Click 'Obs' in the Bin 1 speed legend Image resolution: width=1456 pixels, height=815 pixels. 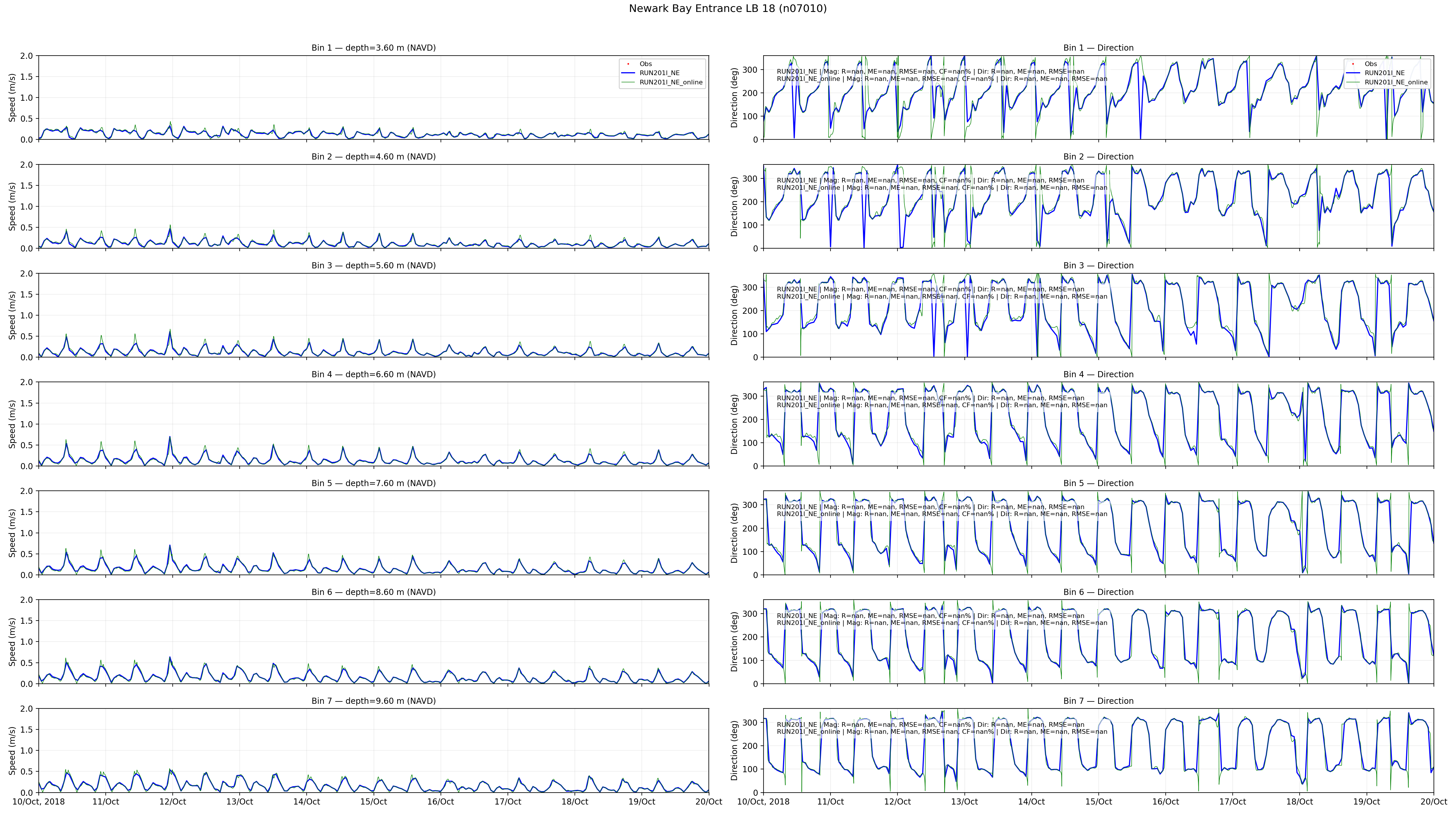pyautogui.click(x=646, y=64)
